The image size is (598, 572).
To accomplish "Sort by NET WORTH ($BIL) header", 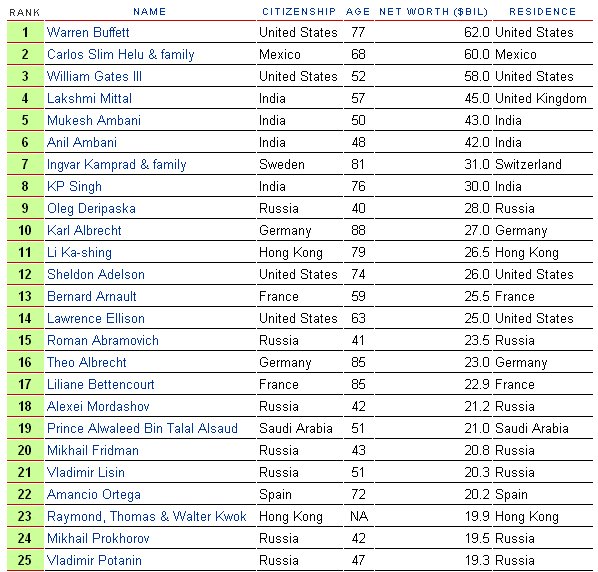I will pos(434,11).
